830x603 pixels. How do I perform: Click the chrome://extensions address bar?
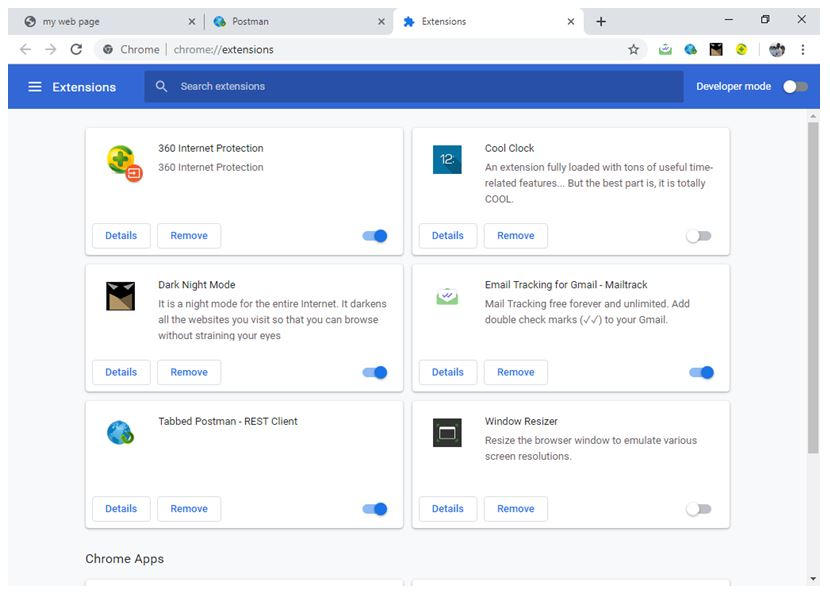tap(371, 49)
